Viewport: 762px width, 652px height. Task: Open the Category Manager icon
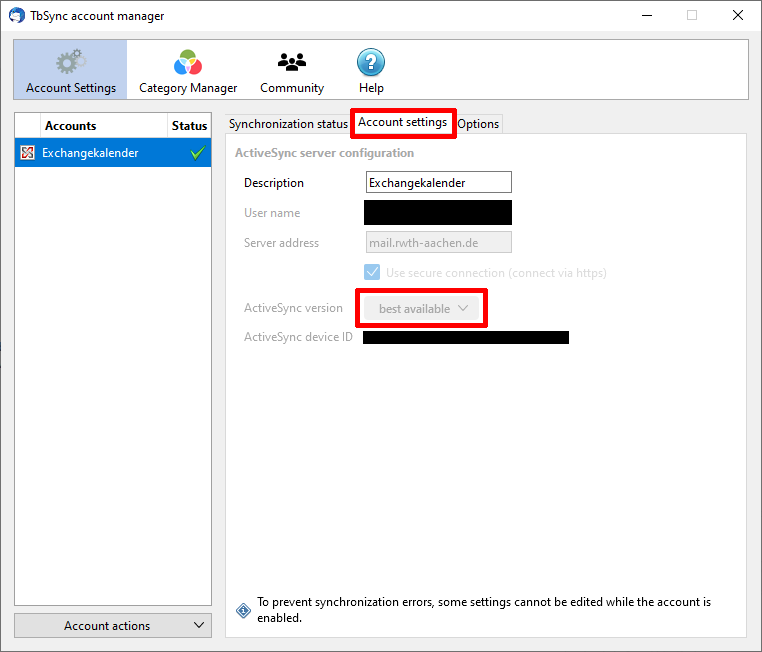(x=188, y=62)
